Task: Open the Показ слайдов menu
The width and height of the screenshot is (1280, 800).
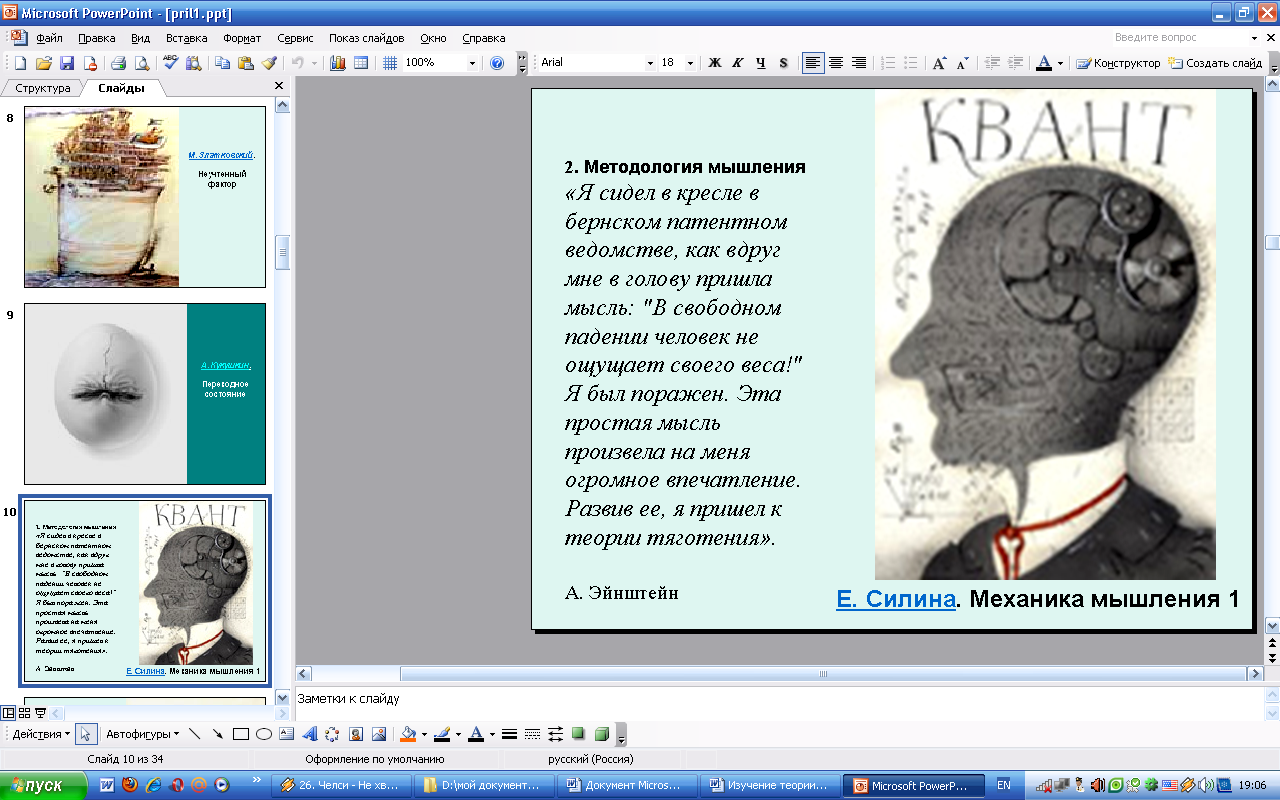Action: 366,38
